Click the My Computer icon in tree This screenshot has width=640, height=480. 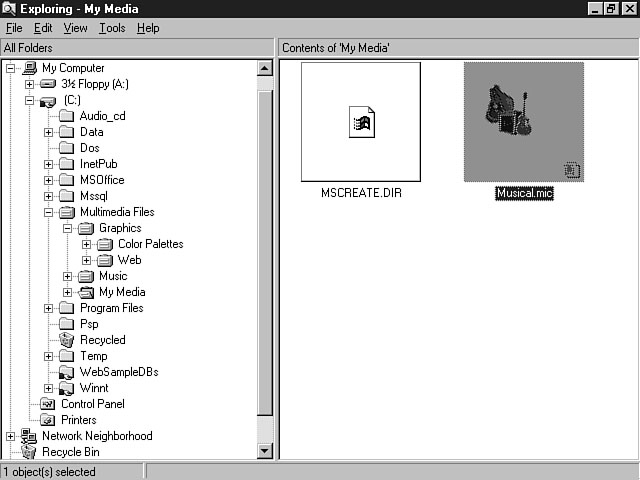(30, 68)
